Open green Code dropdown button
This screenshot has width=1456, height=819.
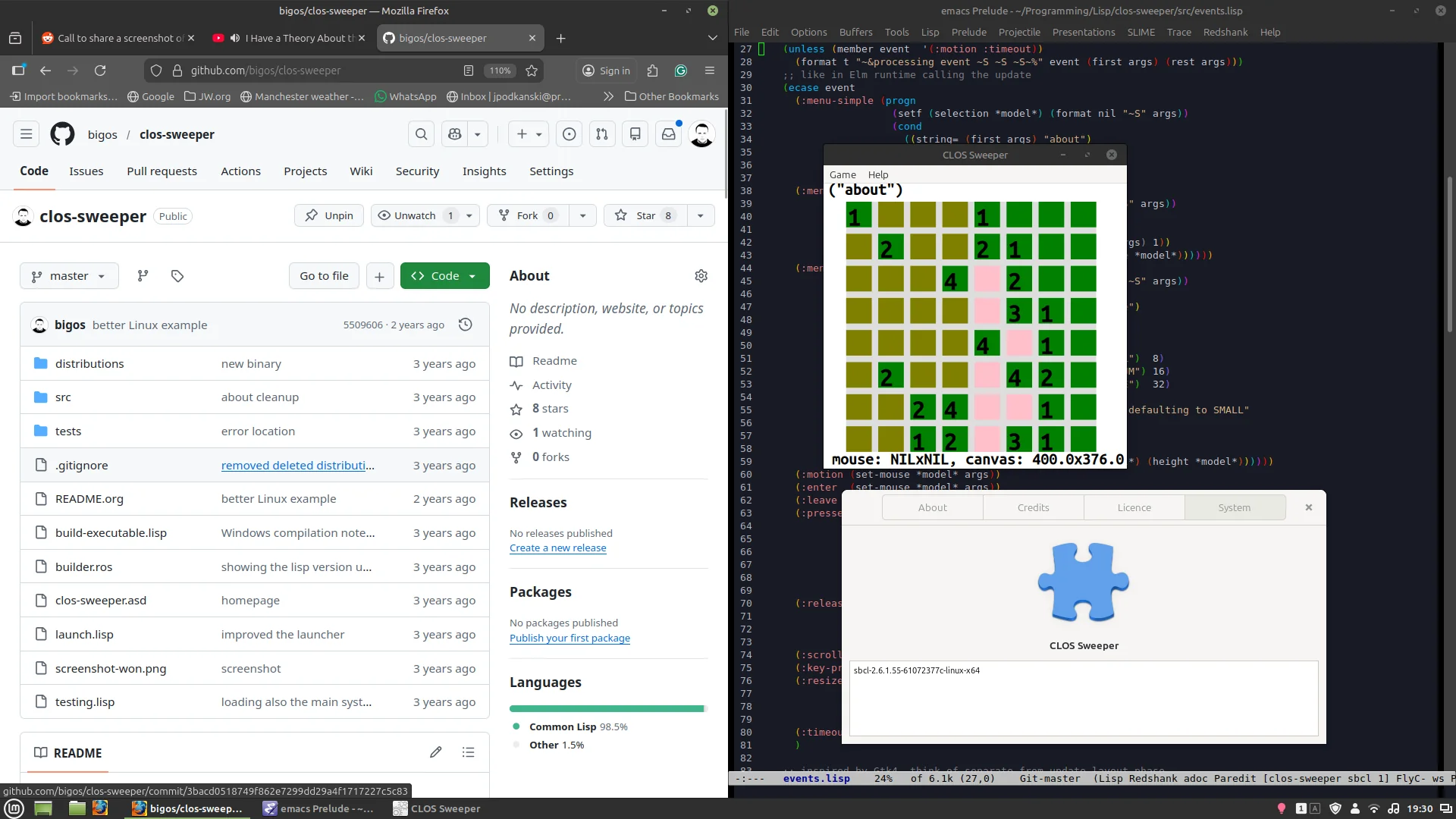[x=444, y=276]
